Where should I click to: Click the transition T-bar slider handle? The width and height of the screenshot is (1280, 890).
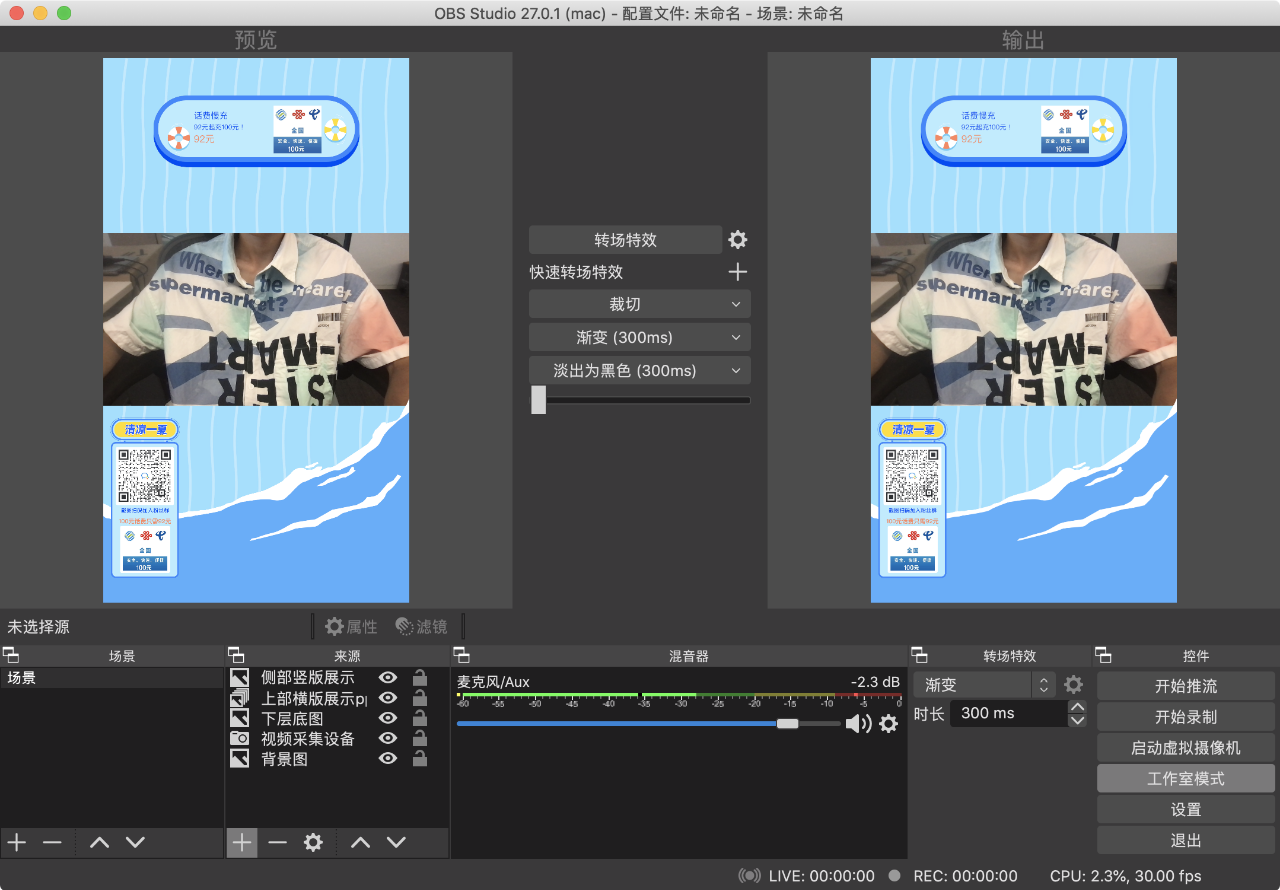tap(538, 400)
